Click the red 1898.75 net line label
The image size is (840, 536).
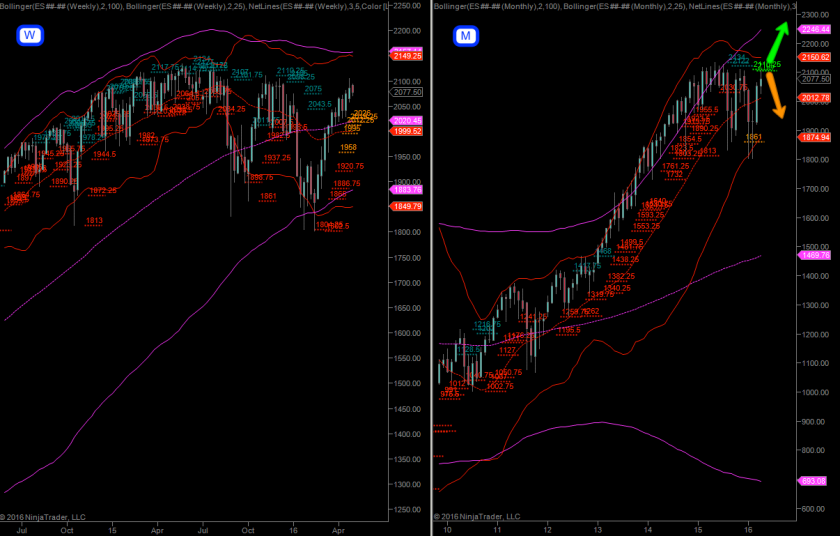click(x=260, y=177)
